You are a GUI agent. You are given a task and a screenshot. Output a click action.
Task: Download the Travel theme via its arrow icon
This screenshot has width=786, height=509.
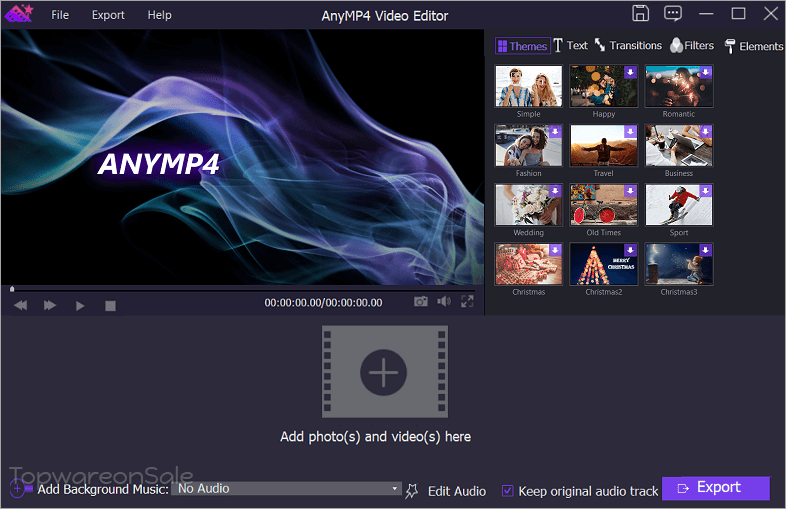coord(630,131)
